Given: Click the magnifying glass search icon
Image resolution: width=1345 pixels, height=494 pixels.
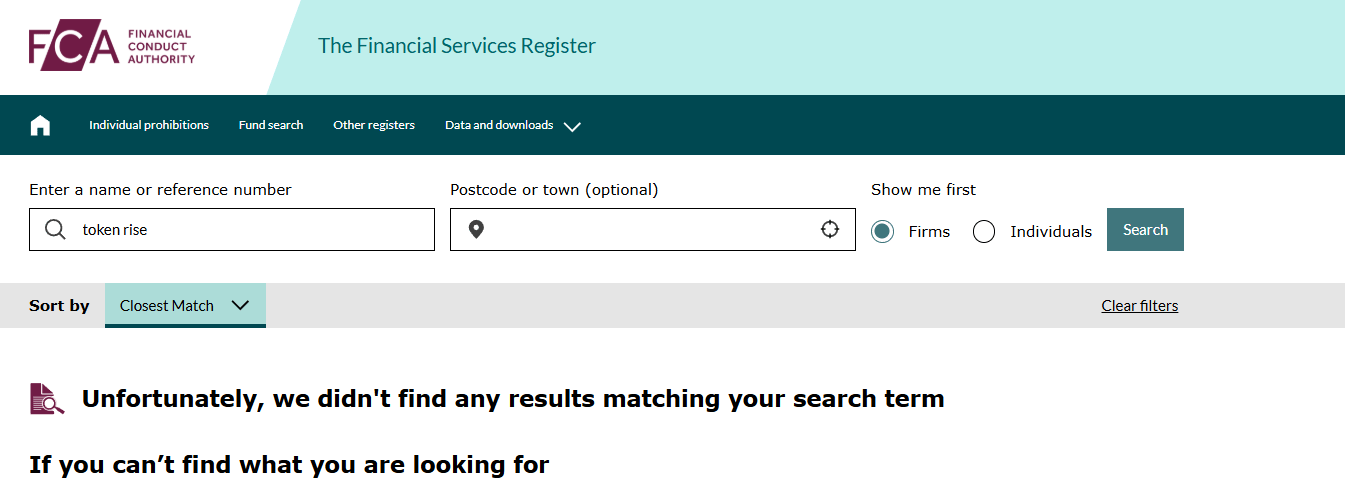Looking at the screenshot, I should (56, 229).
